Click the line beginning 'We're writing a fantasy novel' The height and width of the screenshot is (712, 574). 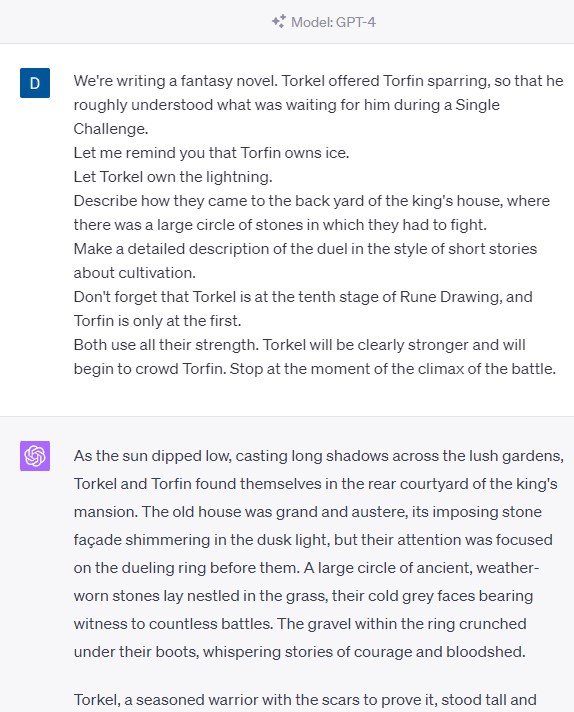(x=318, y=81)
